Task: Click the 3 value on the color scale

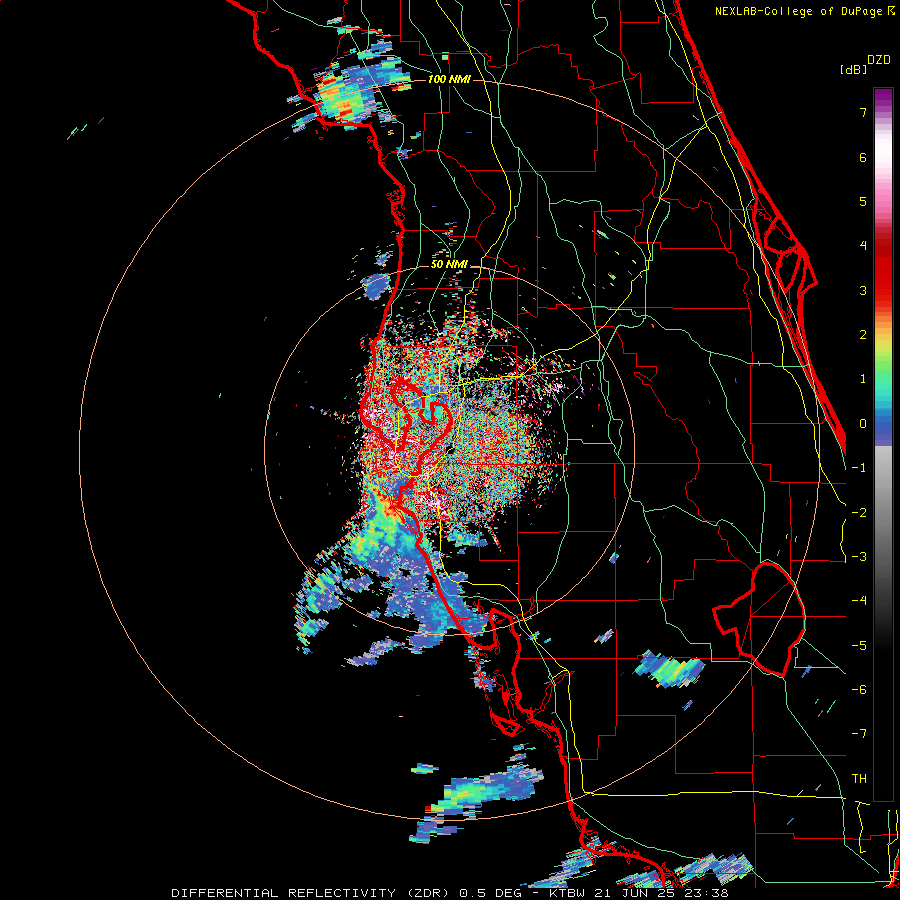Action: tap(863, 290)
